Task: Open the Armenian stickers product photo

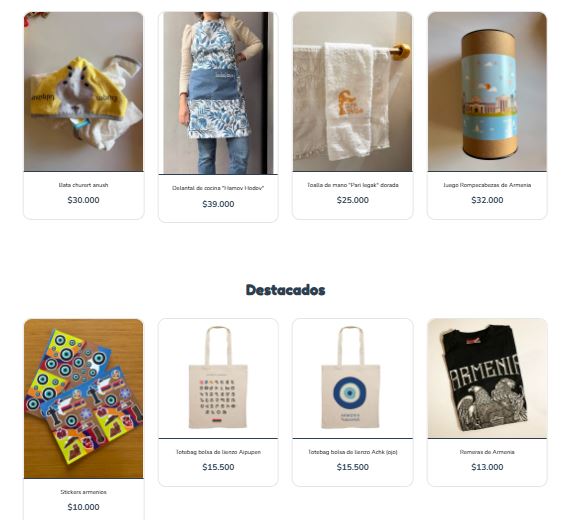Action: (x=84, y=399)
